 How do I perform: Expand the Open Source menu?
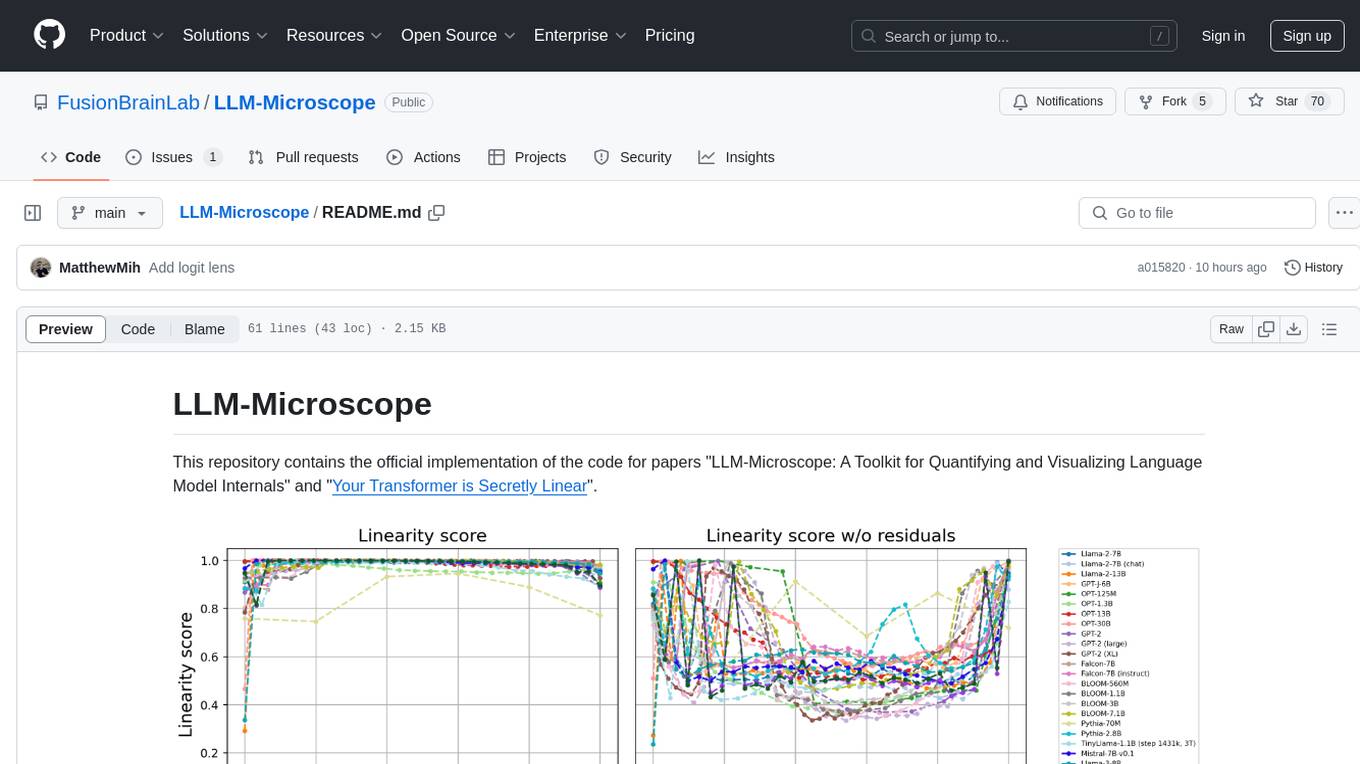tap(458, 35)
